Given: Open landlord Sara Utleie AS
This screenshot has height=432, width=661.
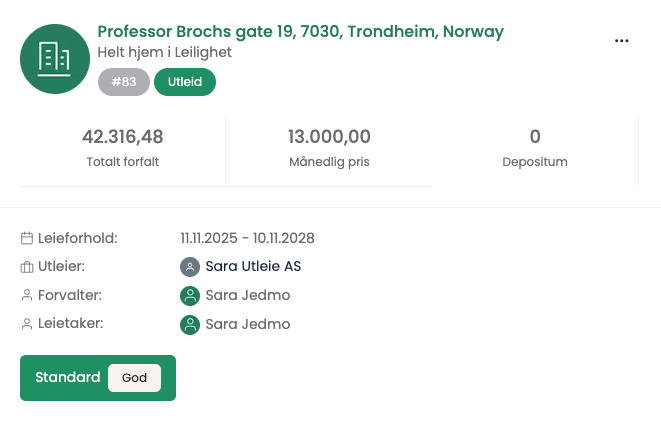Looking at the screenshot, I should (253, 267).
